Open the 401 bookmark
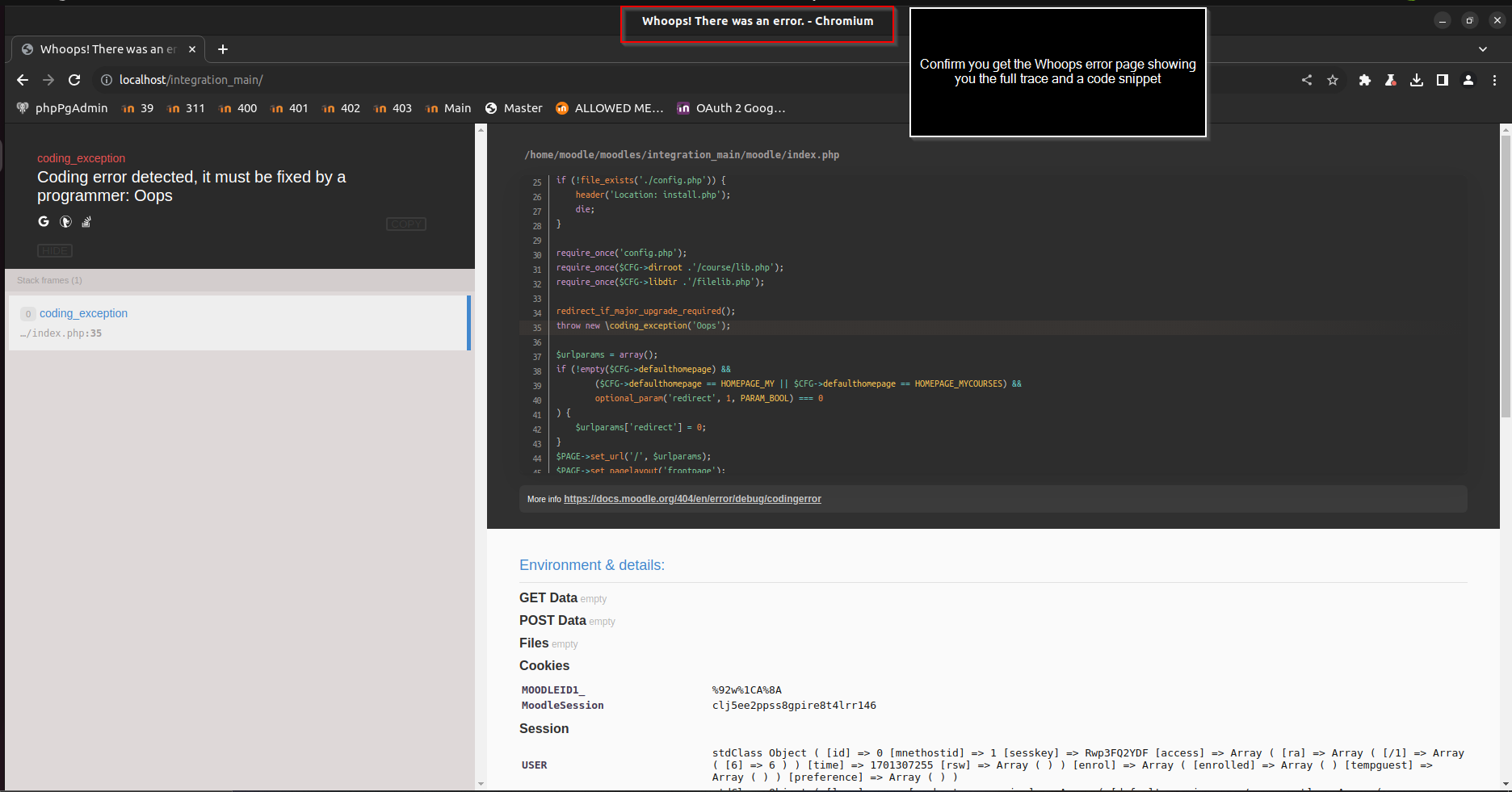The height and width of the screenshot is (792, 1512). click(290, 108)
